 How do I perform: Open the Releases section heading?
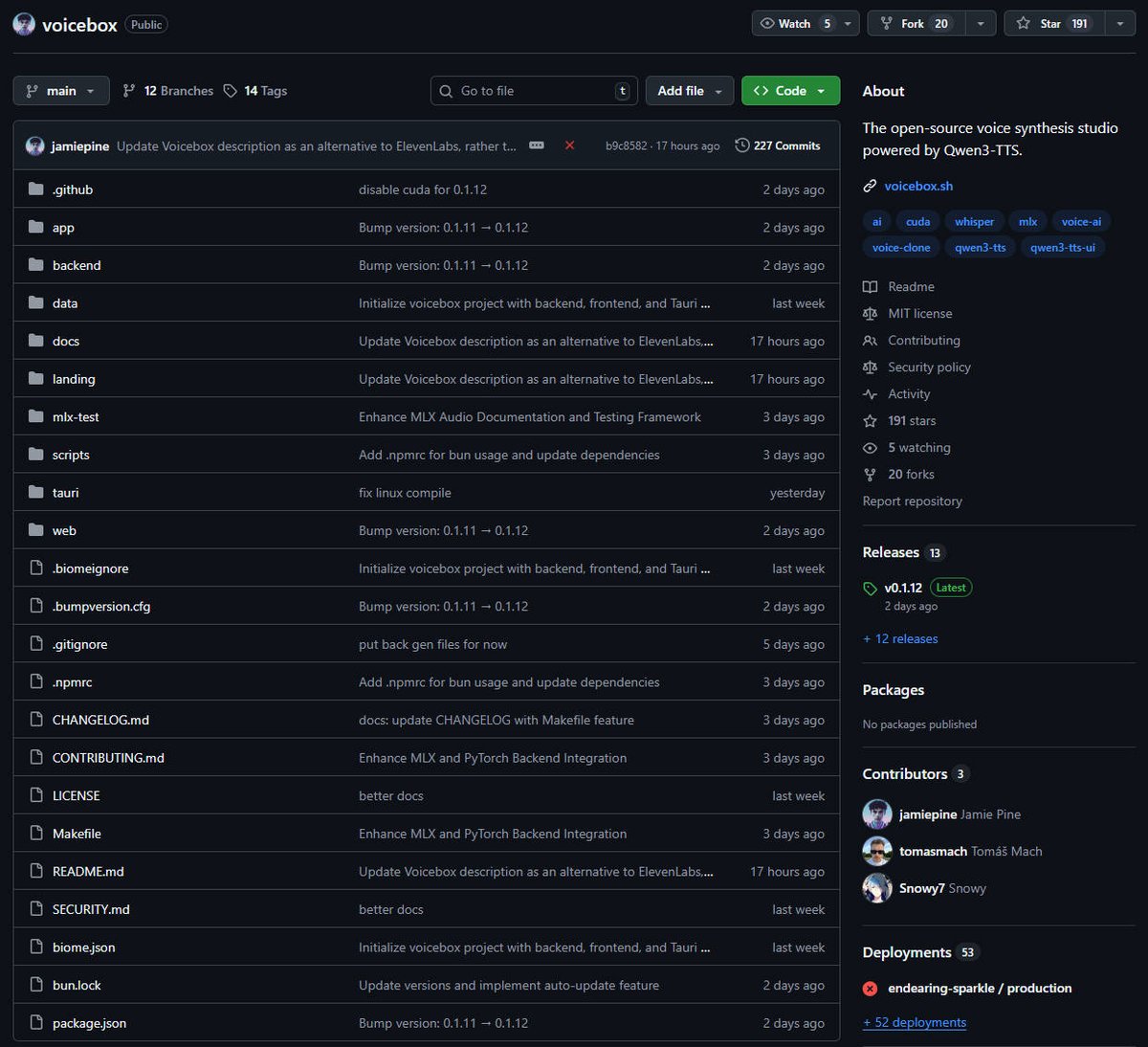[891, 552]
